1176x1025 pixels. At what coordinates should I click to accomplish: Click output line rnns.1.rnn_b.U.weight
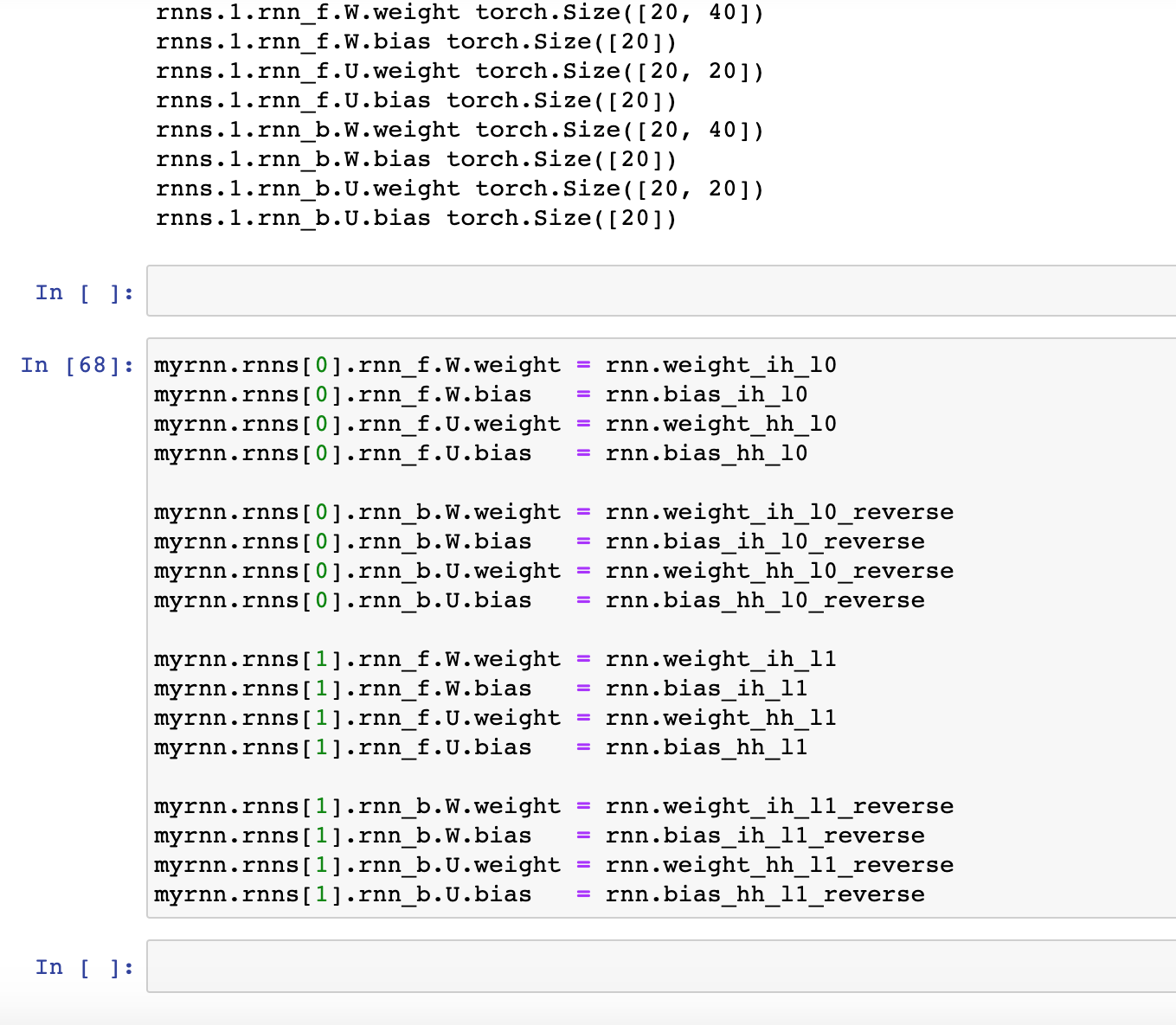pyautogui.click(x=460, y=189)
